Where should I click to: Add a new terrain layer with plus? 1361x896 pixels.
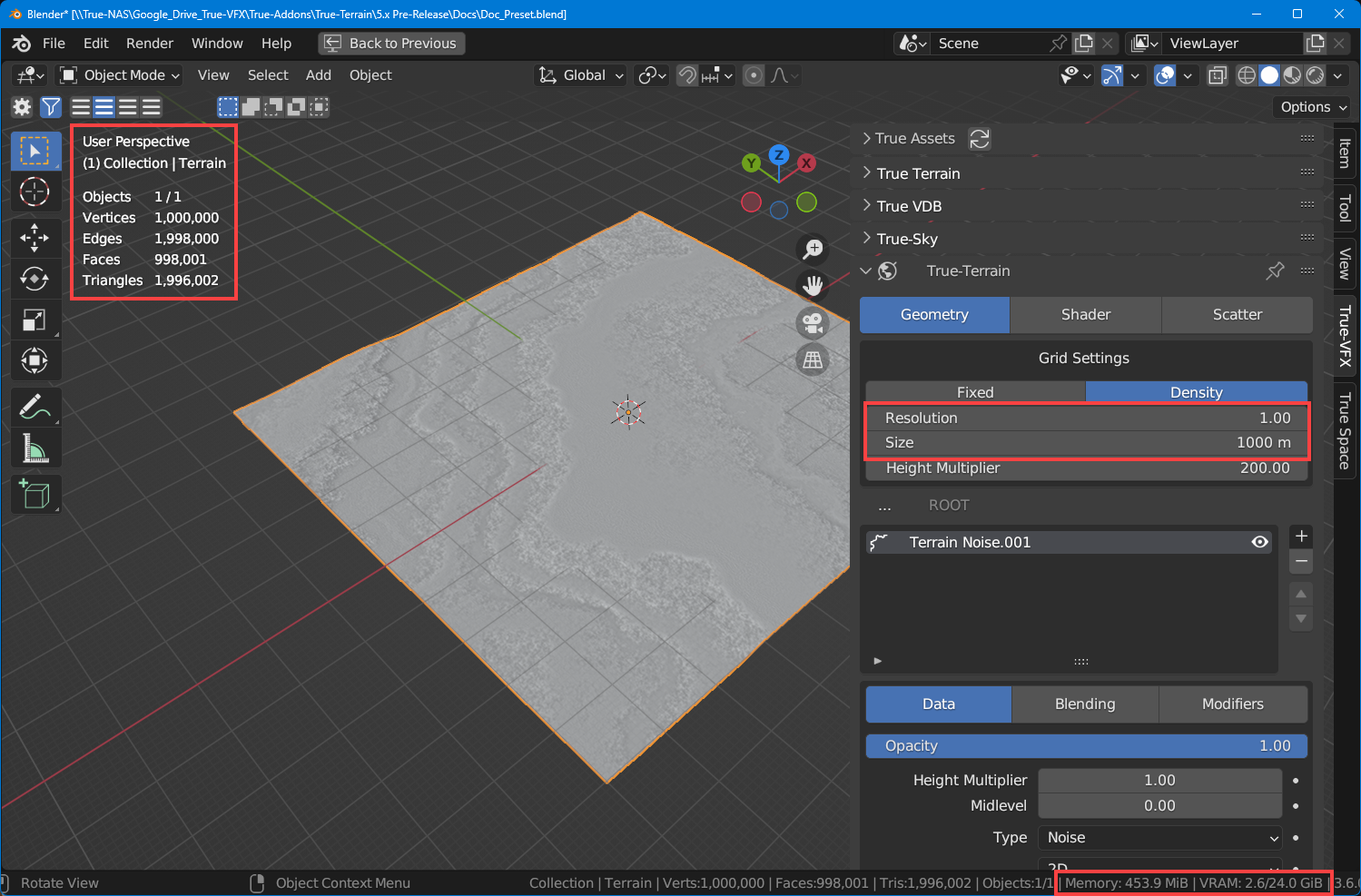point(1301,536)
